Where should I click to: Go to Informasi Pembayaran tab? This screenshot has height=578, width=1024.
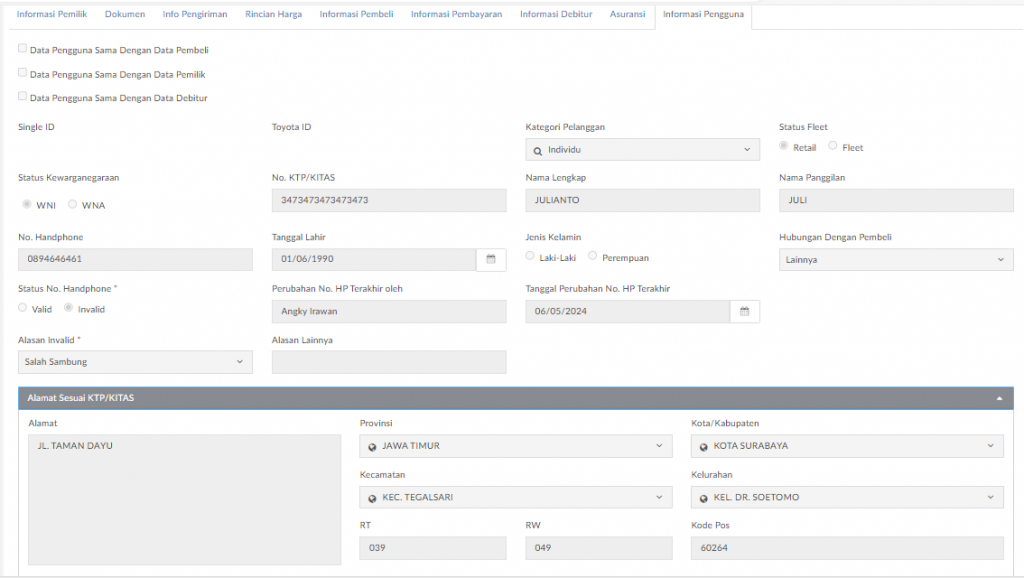456,14
